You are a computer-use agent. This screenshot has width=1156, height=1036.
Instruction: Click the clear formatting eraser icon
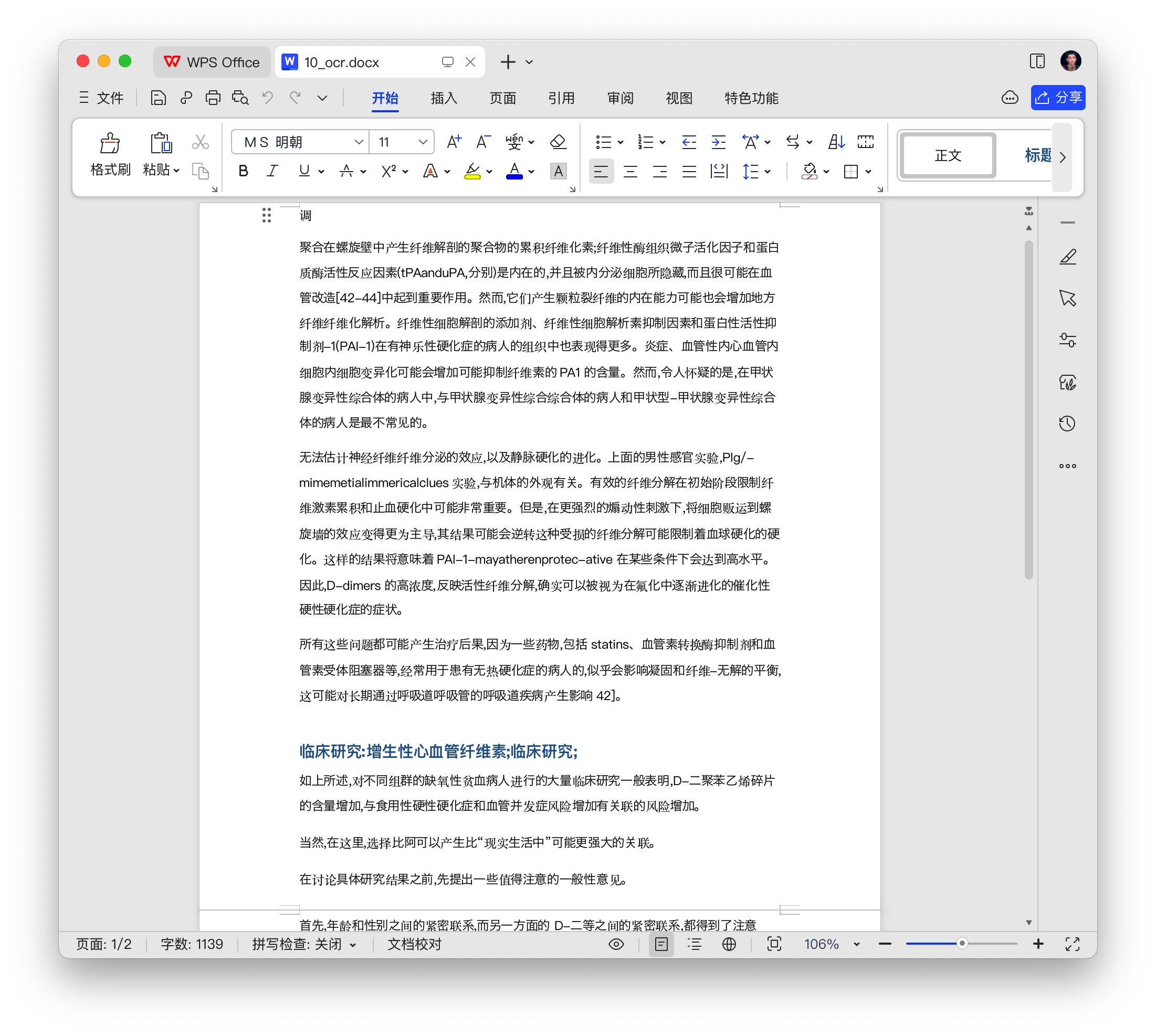(x=558, y=142)
